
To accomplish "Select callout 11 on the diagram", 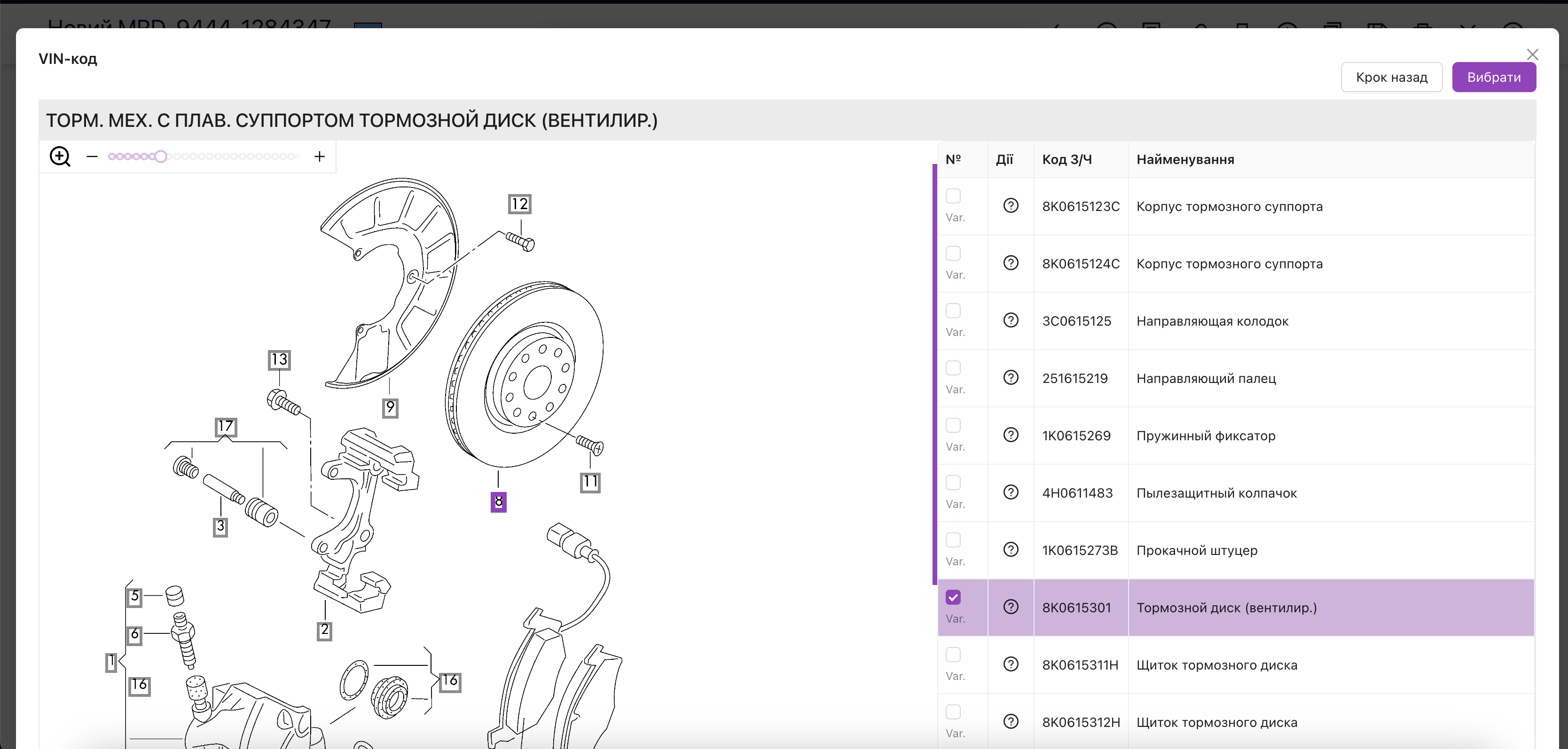I will click(590, 483).
